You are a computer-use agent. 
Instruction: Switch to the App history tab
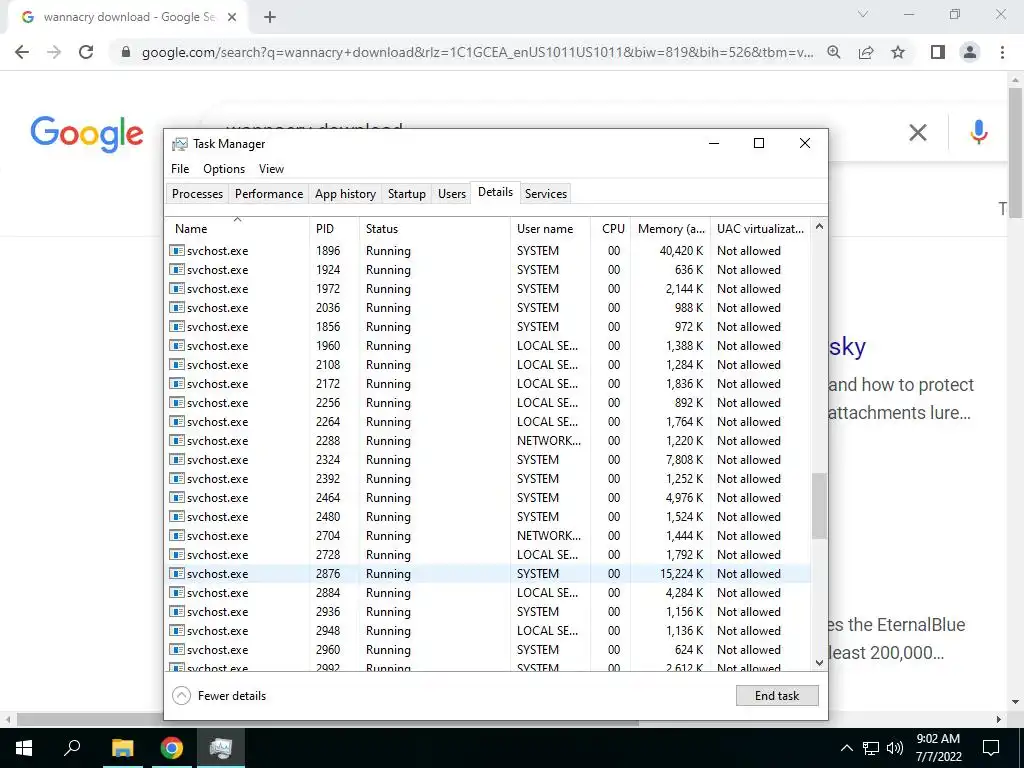tap(345, 193)
